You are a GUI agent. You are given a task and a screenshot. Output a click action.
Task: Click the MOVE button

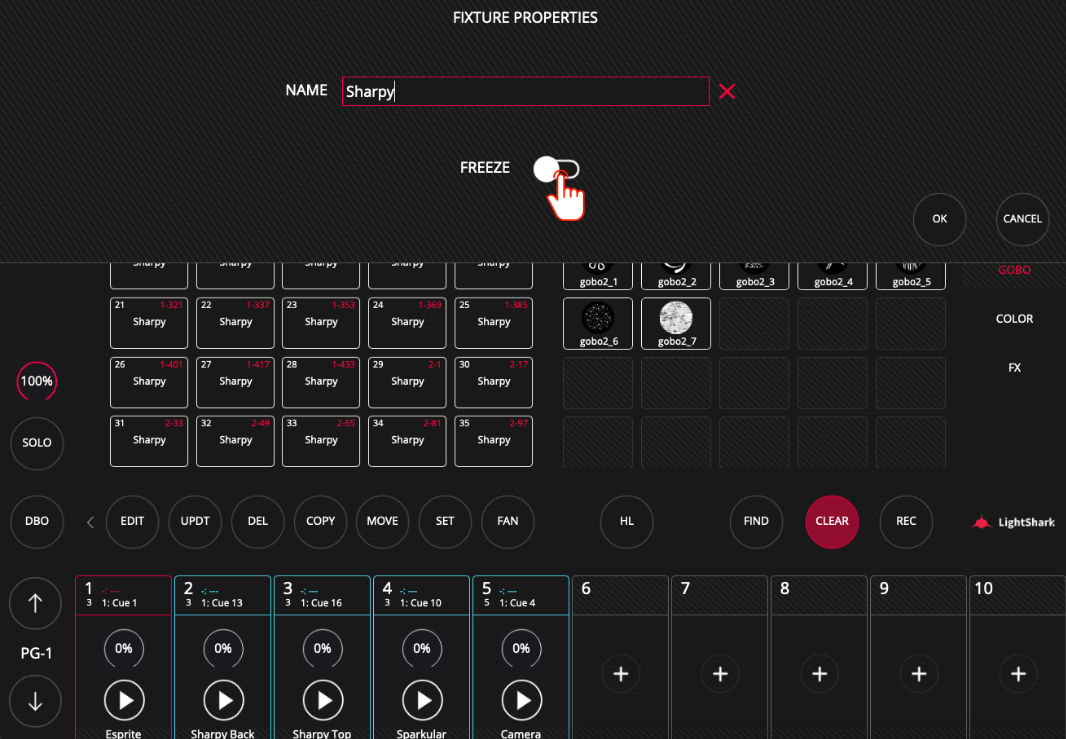click(x=383, y=521)
